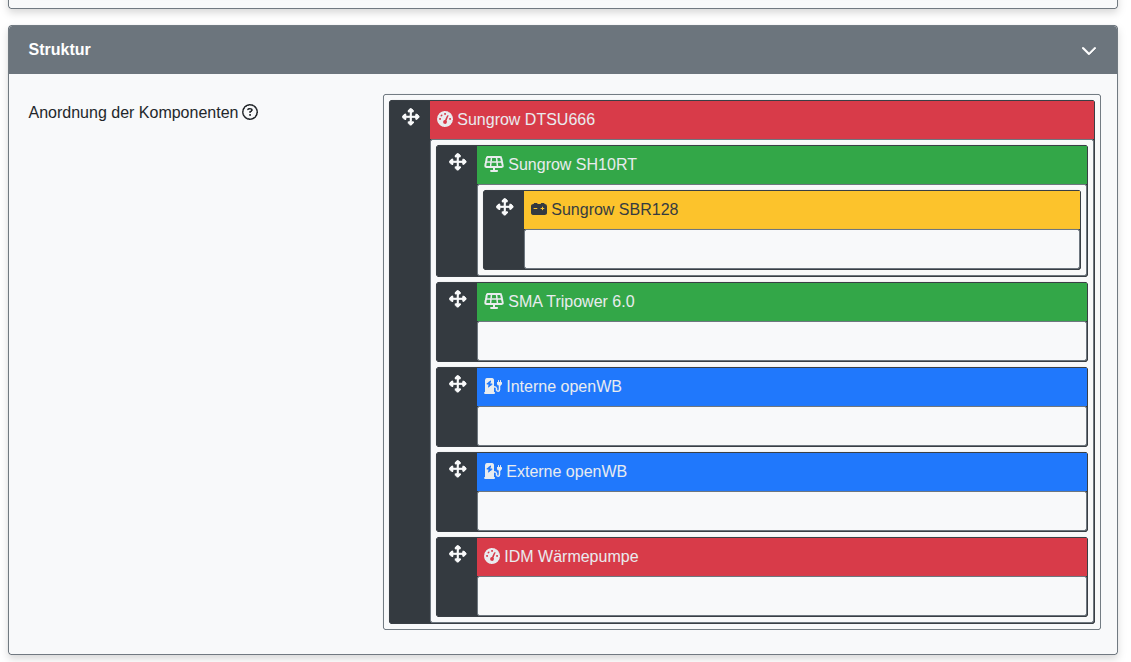This screenshot has height=662, width=1131.
Task: Select the Sungrow SBR128 battery label
Action: (615, 210)
